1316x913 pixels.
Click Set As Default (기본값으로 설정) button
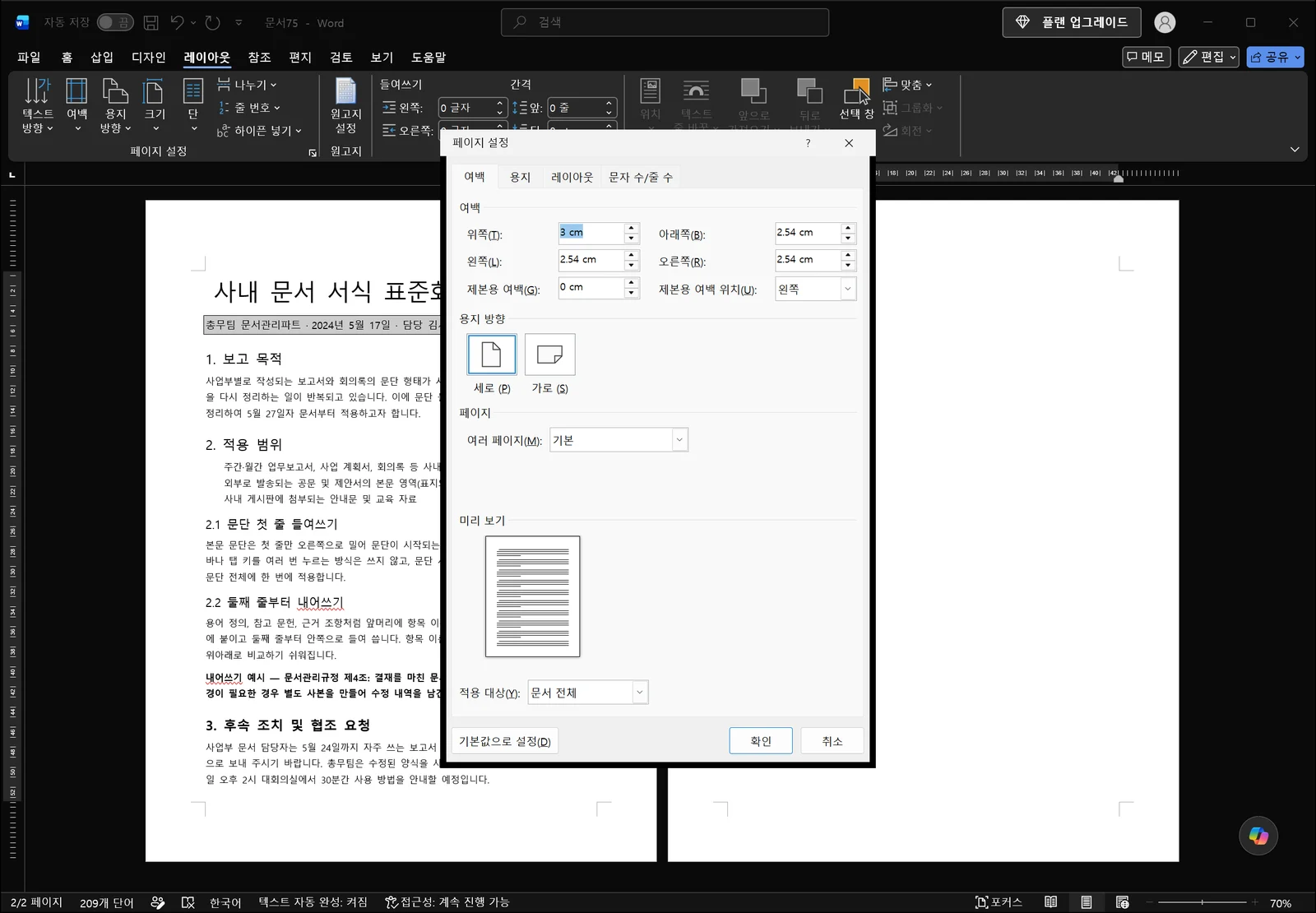click(505, 741)
